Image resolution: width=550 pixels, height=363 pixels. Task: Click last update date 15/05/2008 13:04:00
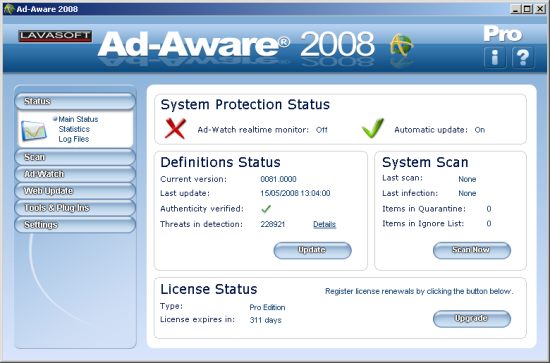point(295,193)
